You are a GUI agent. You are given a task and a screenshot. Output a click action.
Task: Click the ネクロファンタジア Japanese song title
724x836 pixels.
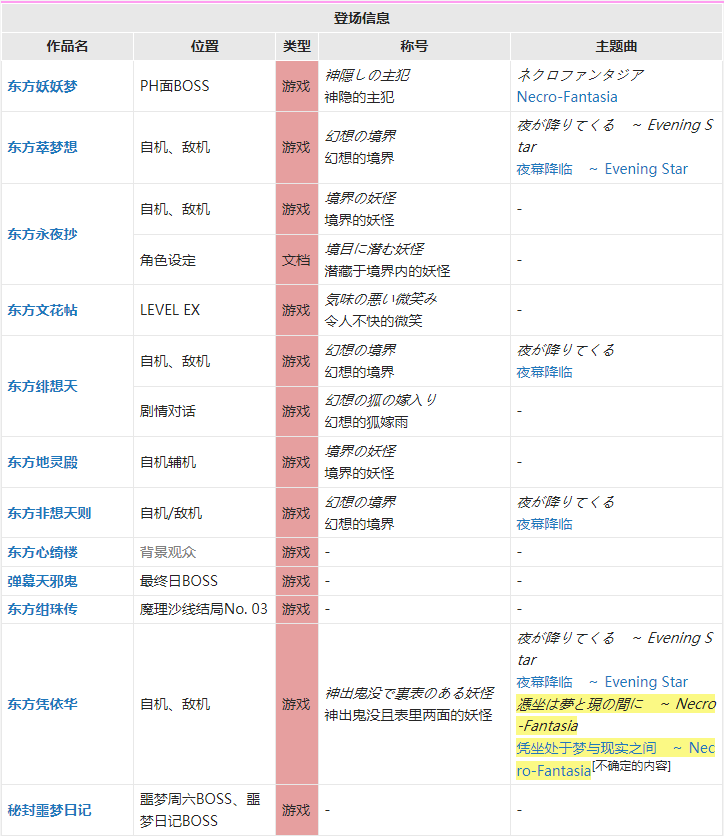pyautogui.click(x=580, y=75)
